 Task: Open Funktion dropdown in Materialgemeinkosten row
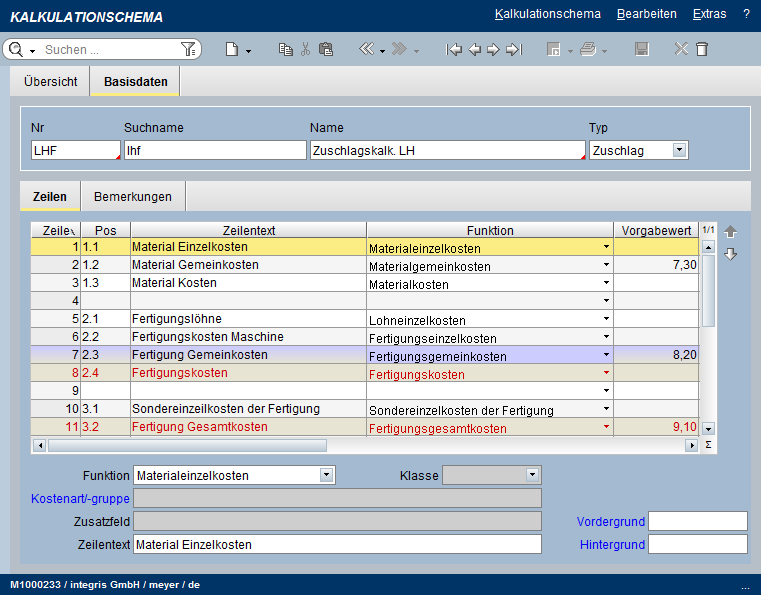[606, 264]
